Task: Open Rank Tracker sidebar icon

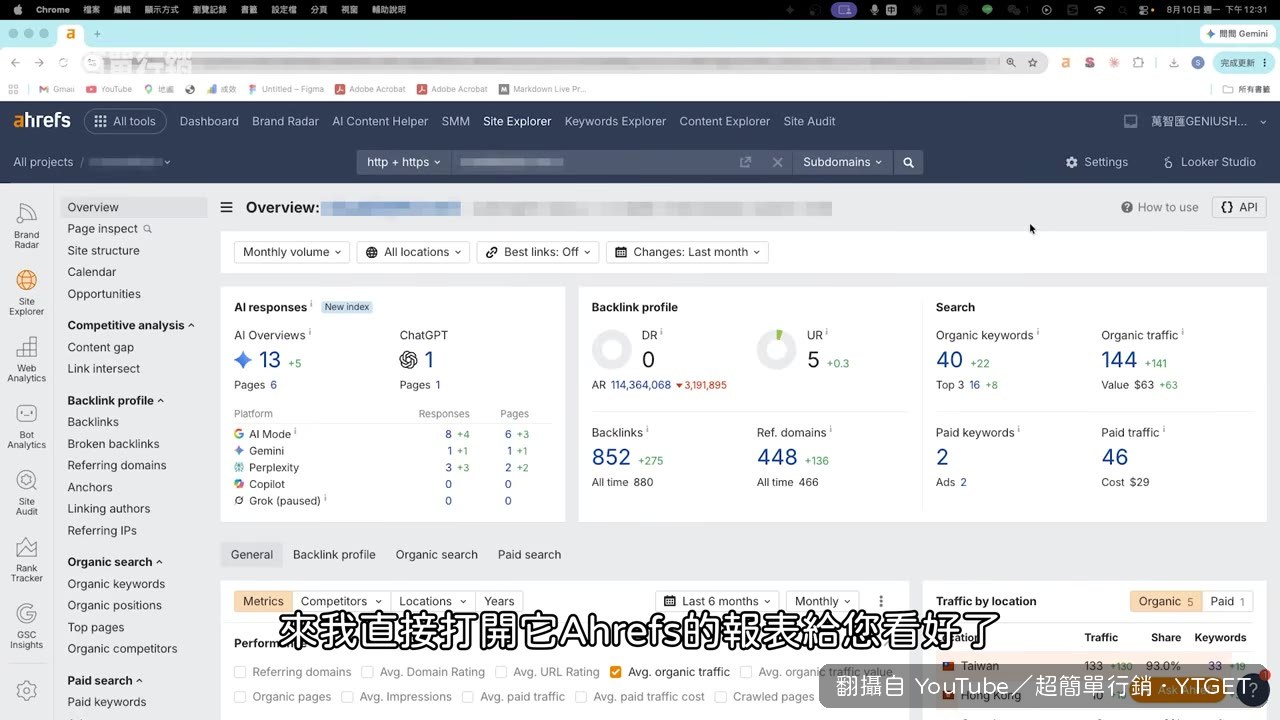Action: tap(26, 560)
